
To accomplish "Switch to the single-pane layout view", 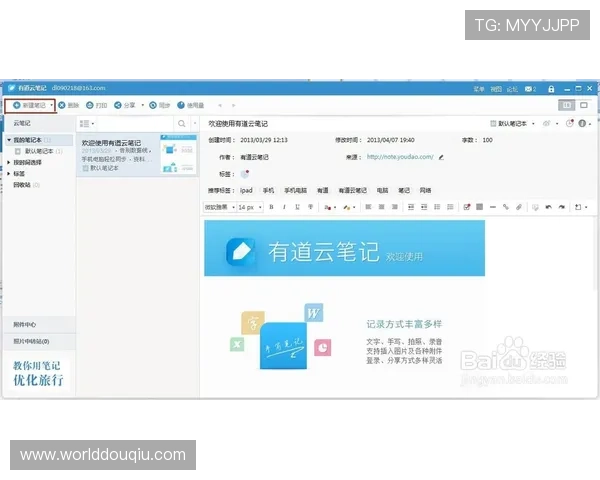I will click(584, 105).
